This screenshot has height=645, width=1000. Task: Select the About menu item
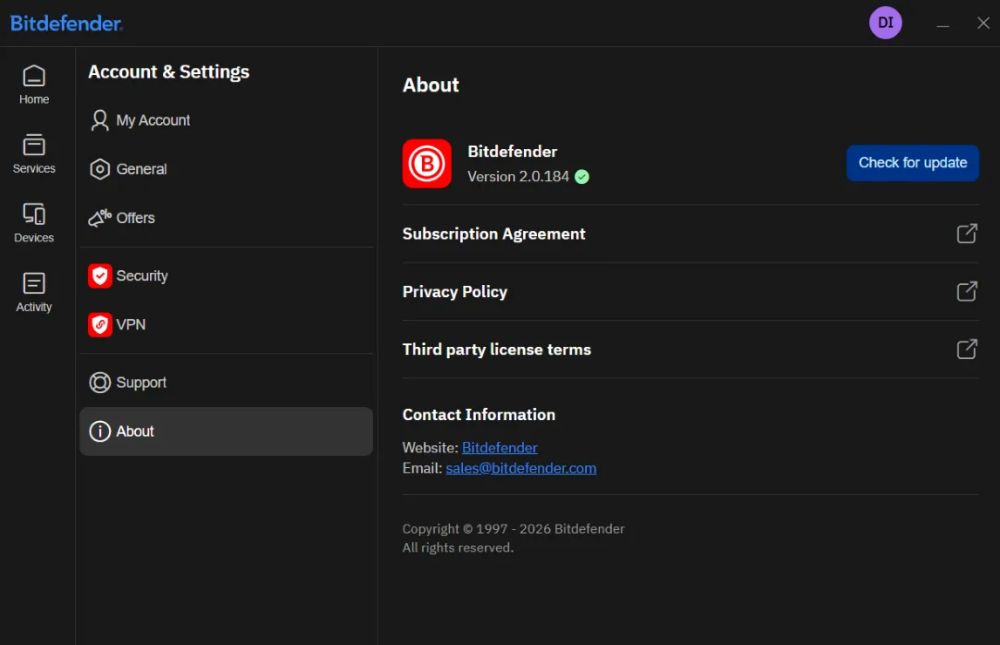226,431
